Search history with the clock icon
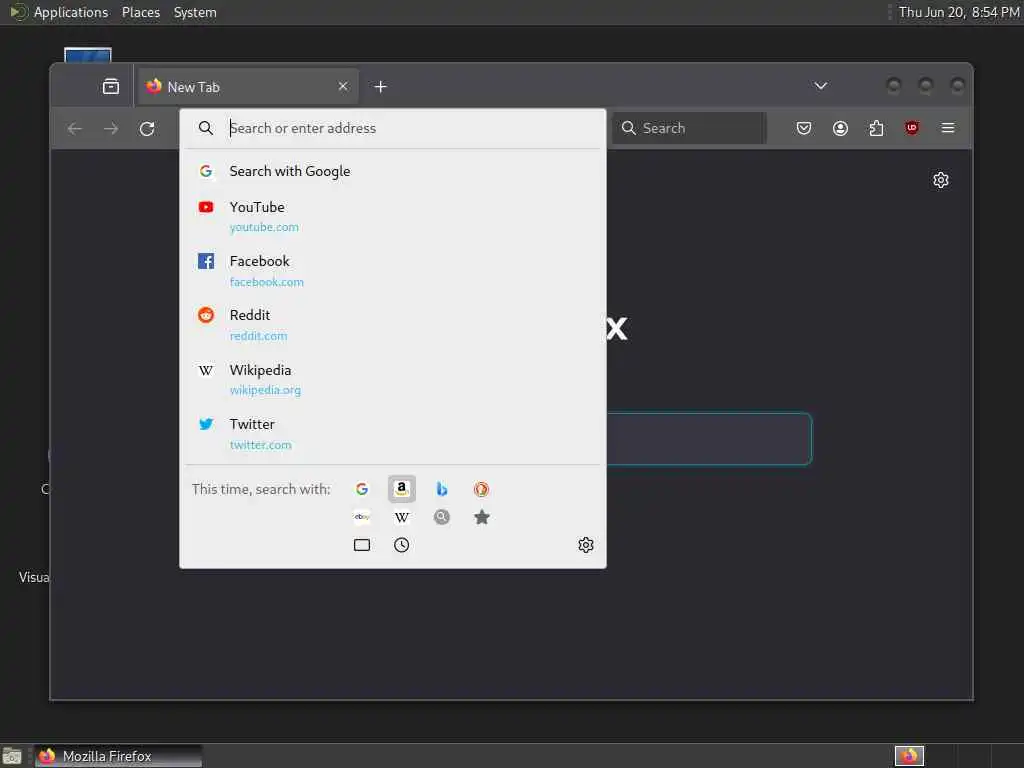This screenshot has height=768, width=1024. tap(402, 545)
